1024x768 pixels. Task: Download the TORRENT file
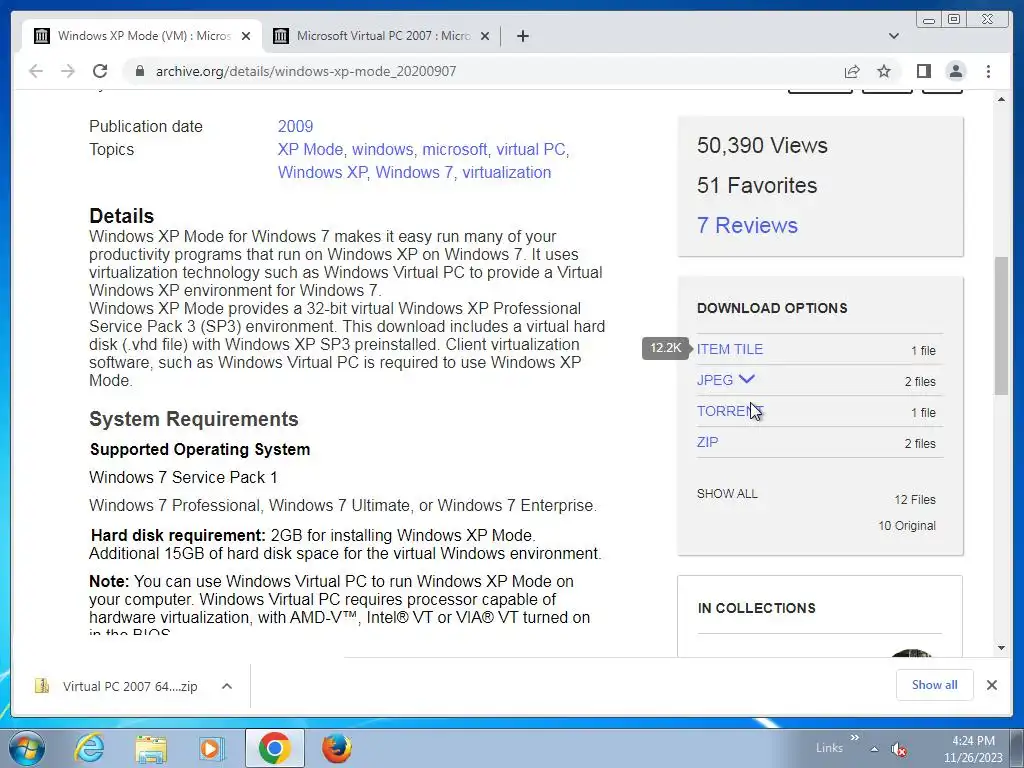(x=729, y=411)
